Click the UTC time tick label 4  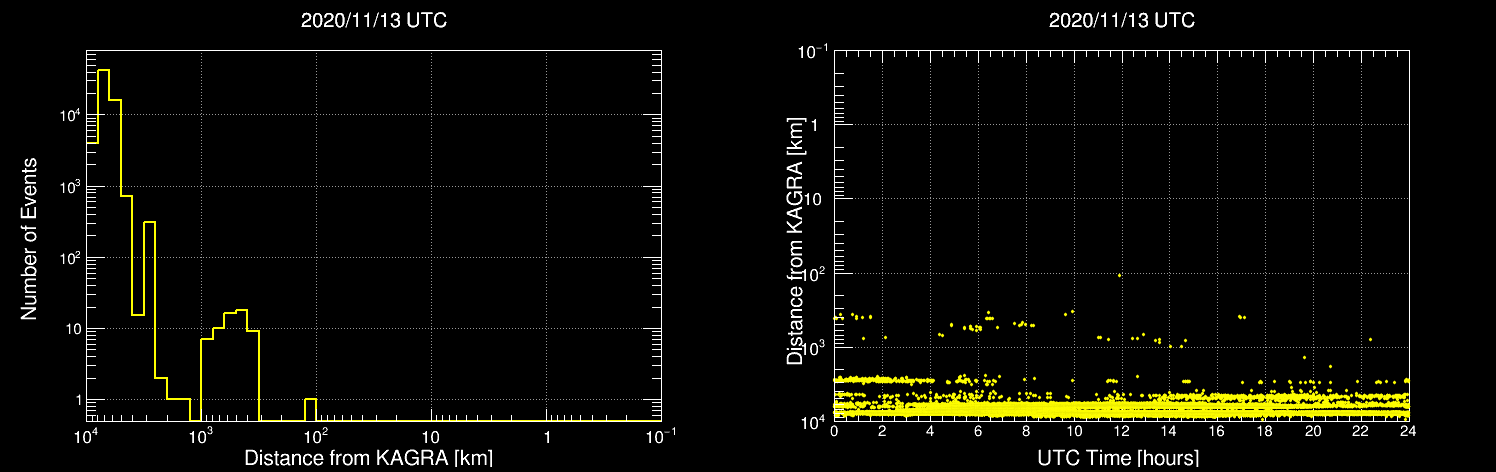(930, 433)
